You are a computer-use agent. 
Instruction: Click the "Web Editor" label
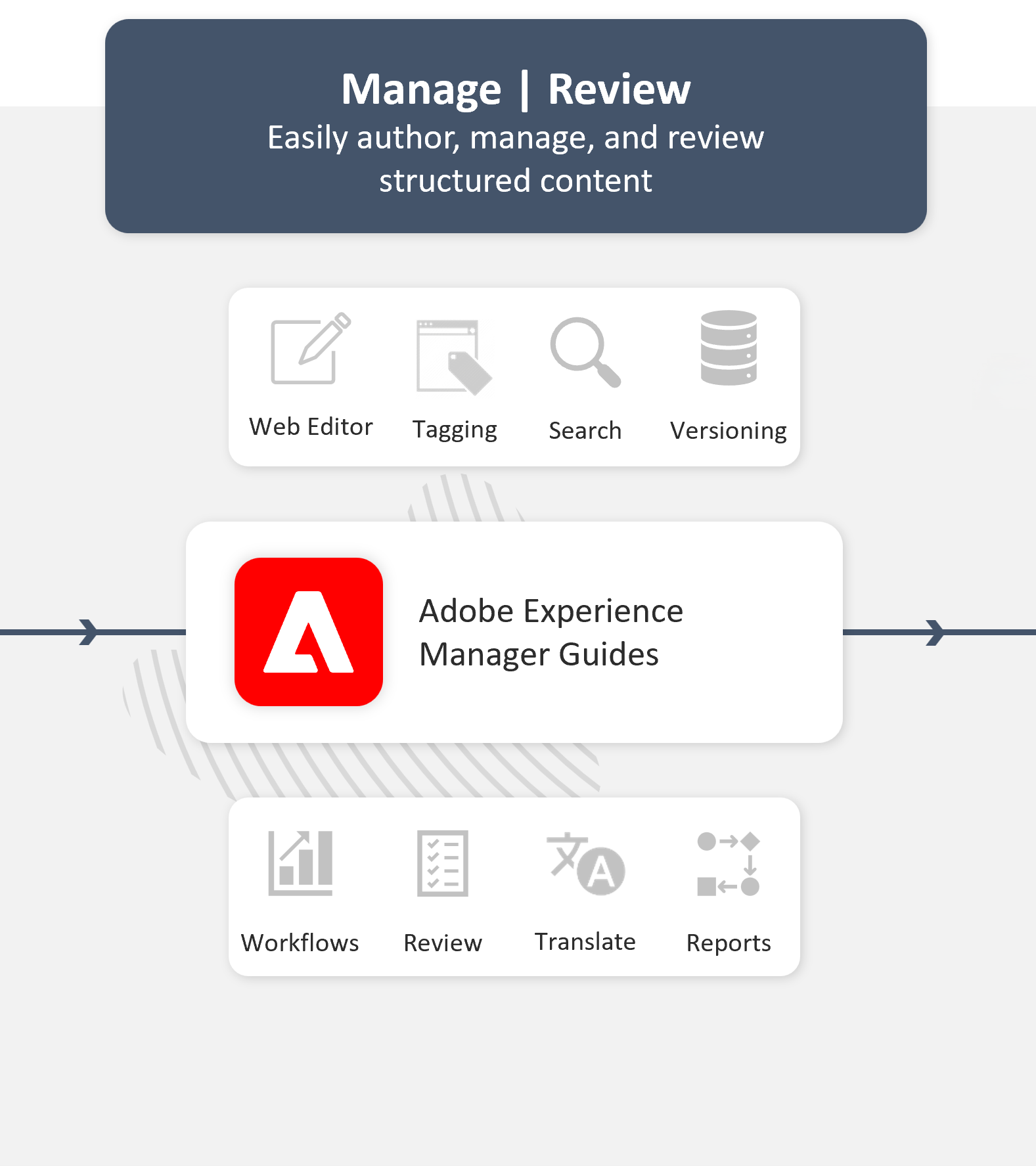[311, 426]
